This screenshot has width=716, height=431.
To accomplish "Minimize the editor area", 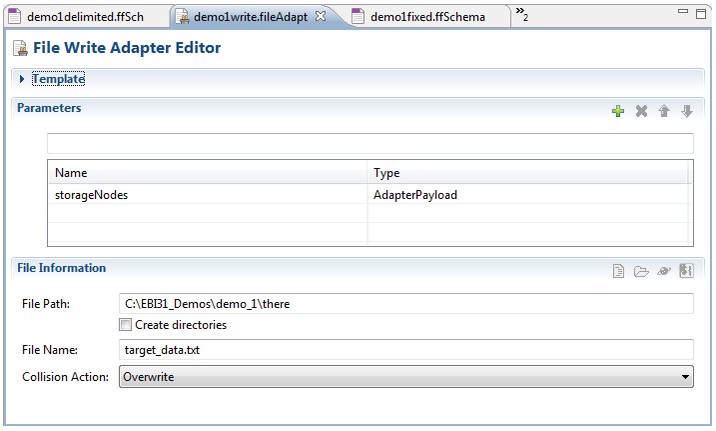I will 683,12.
